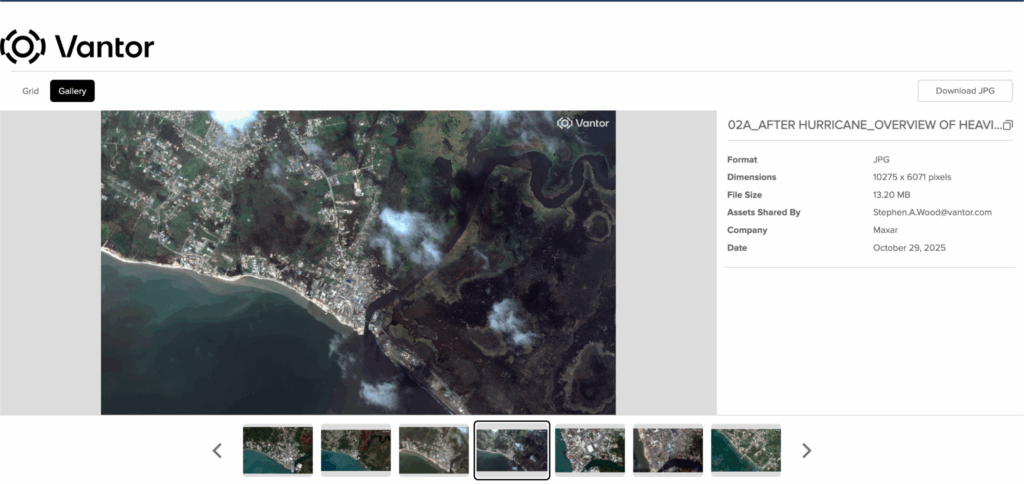Click the Vantor logo in the header
1024x484 pixels.
point(78,47)
